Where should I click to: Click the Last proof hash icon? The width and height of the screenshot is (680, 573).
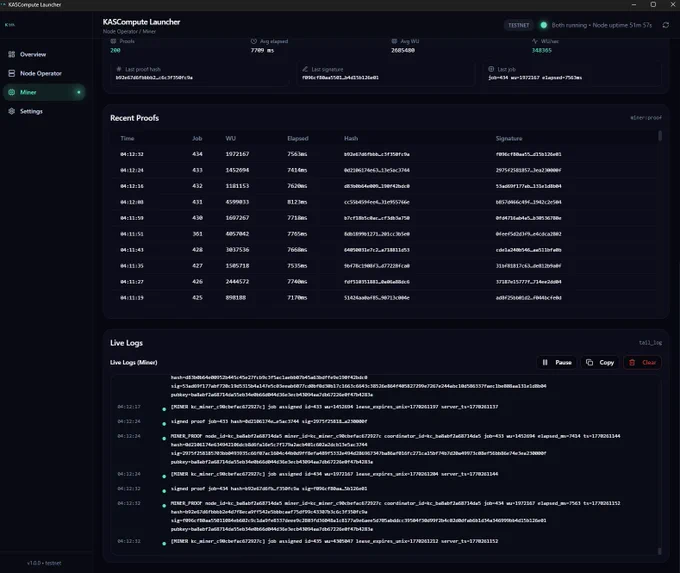119,69
